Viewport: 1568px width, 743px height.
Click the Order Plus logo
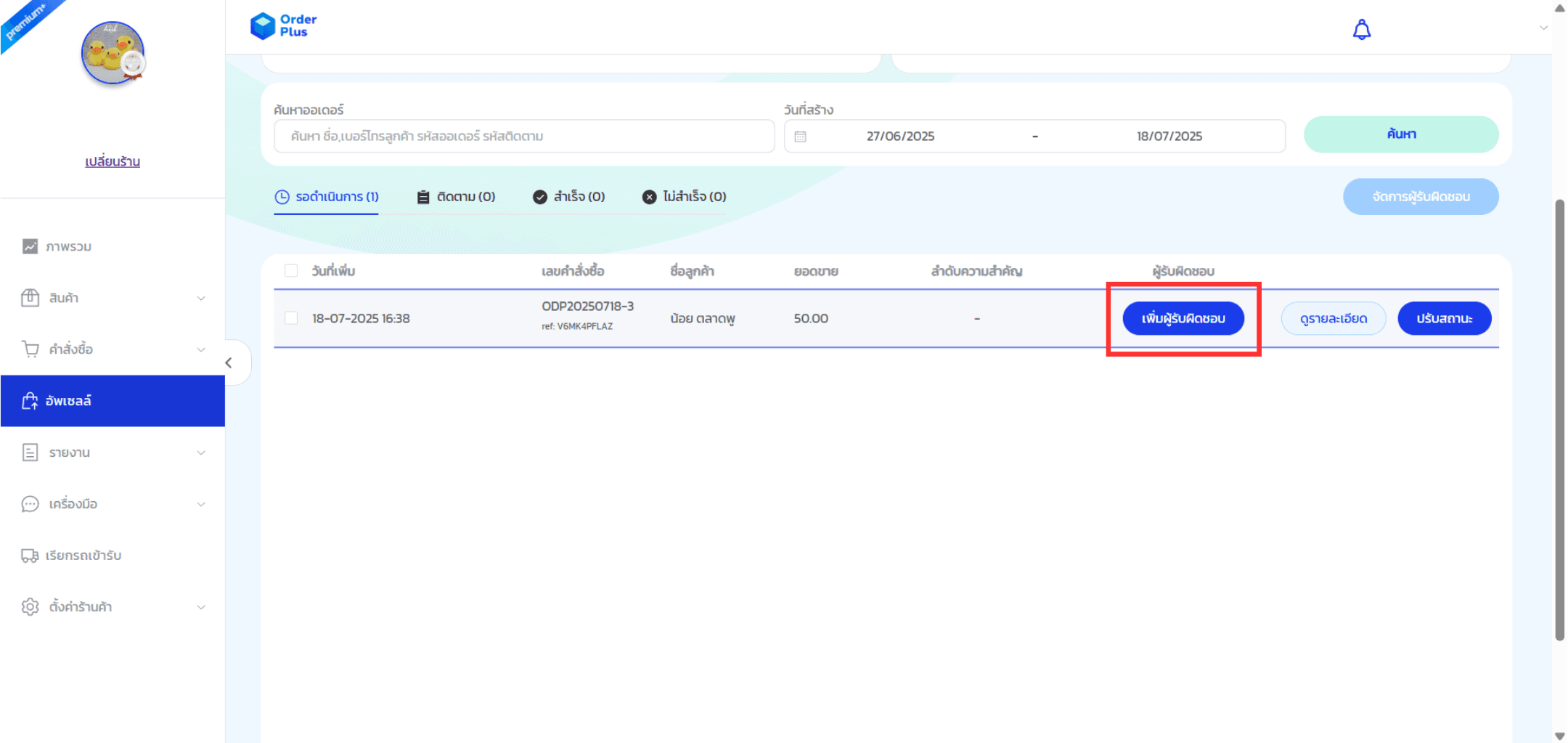(284, 25)
